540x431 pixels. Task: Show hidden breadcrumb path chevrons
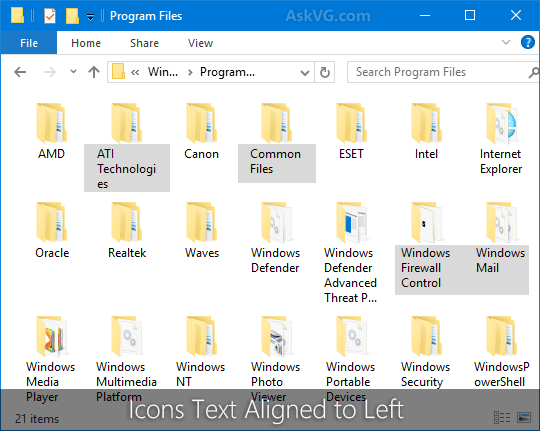135,72
